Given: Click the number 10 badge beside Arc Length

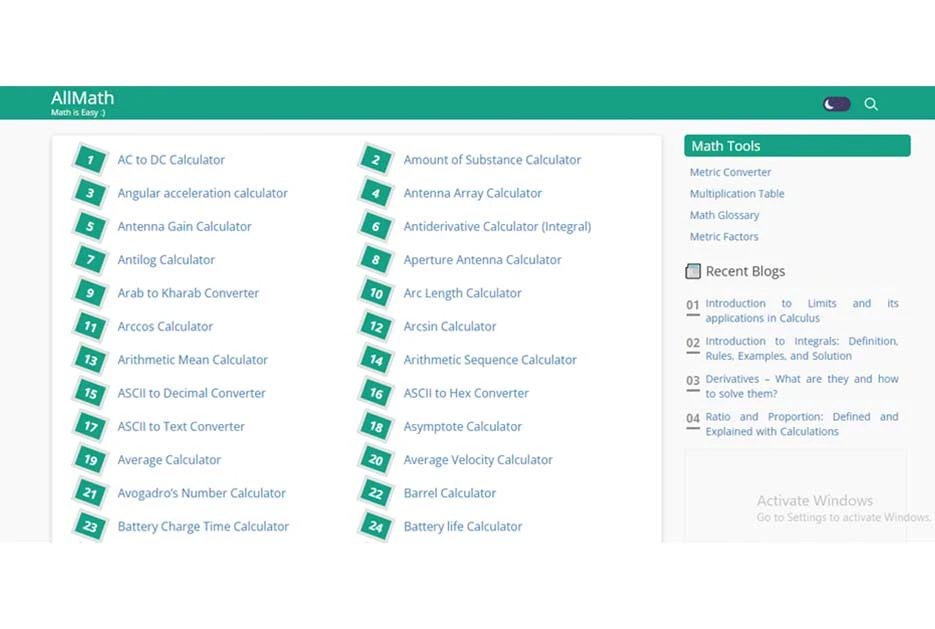Looking at the screenshot, I should 376,294.
